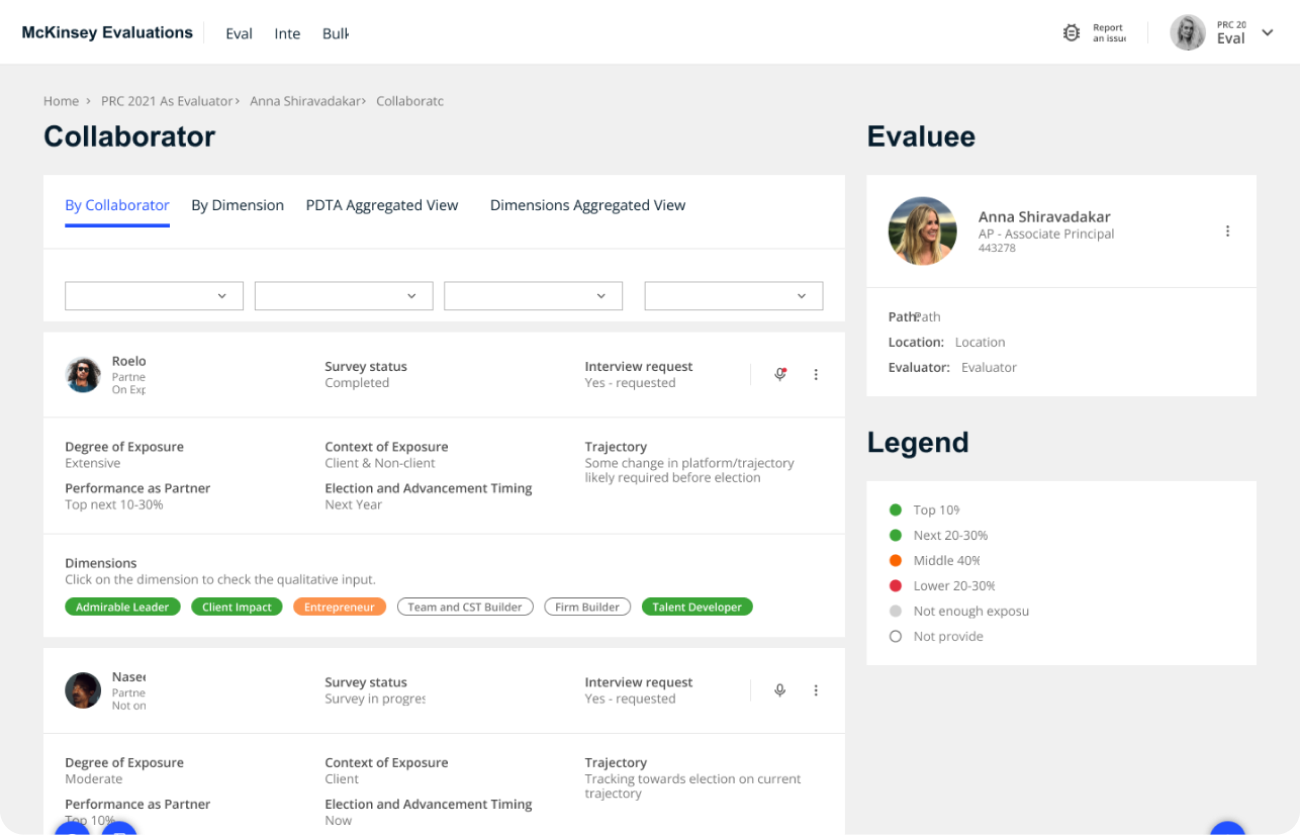1300x835 pixels.
Task: Click Top next 10-30% performance value
Action: pos(114,505)
